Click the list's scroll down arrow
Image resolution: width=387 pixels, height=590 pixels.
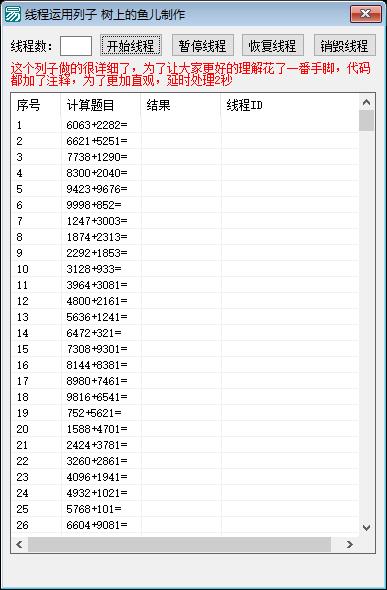(x=366, y=528)
